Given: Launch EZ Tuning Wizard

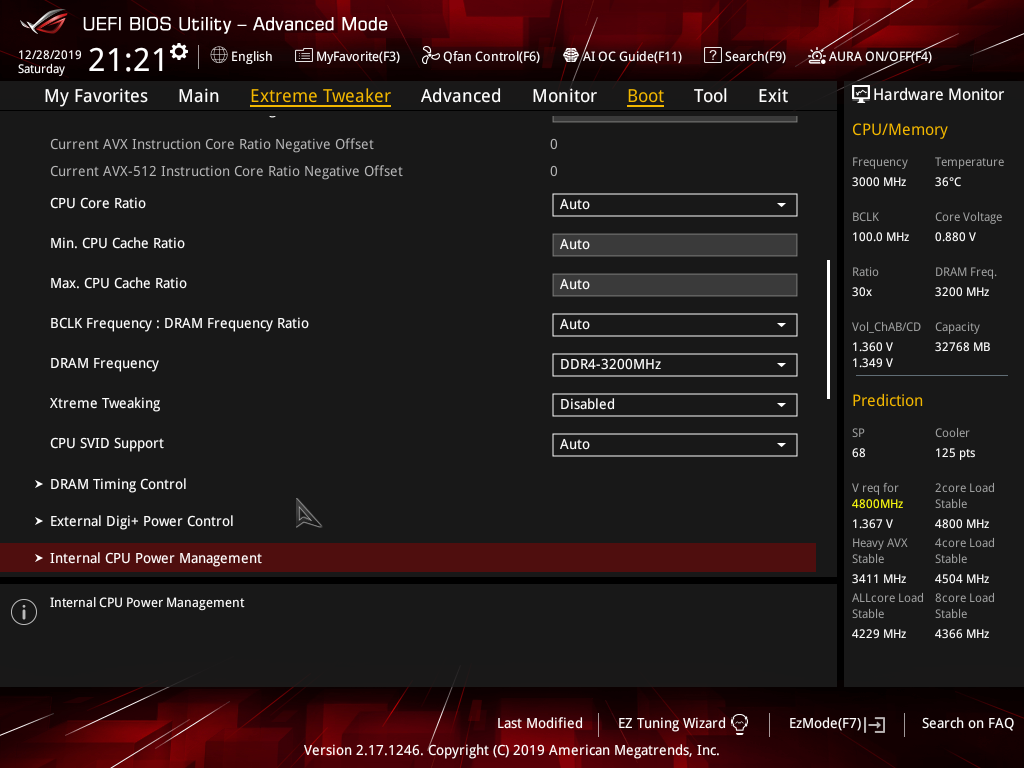Looking at the screenshot, I should [683, 724].
